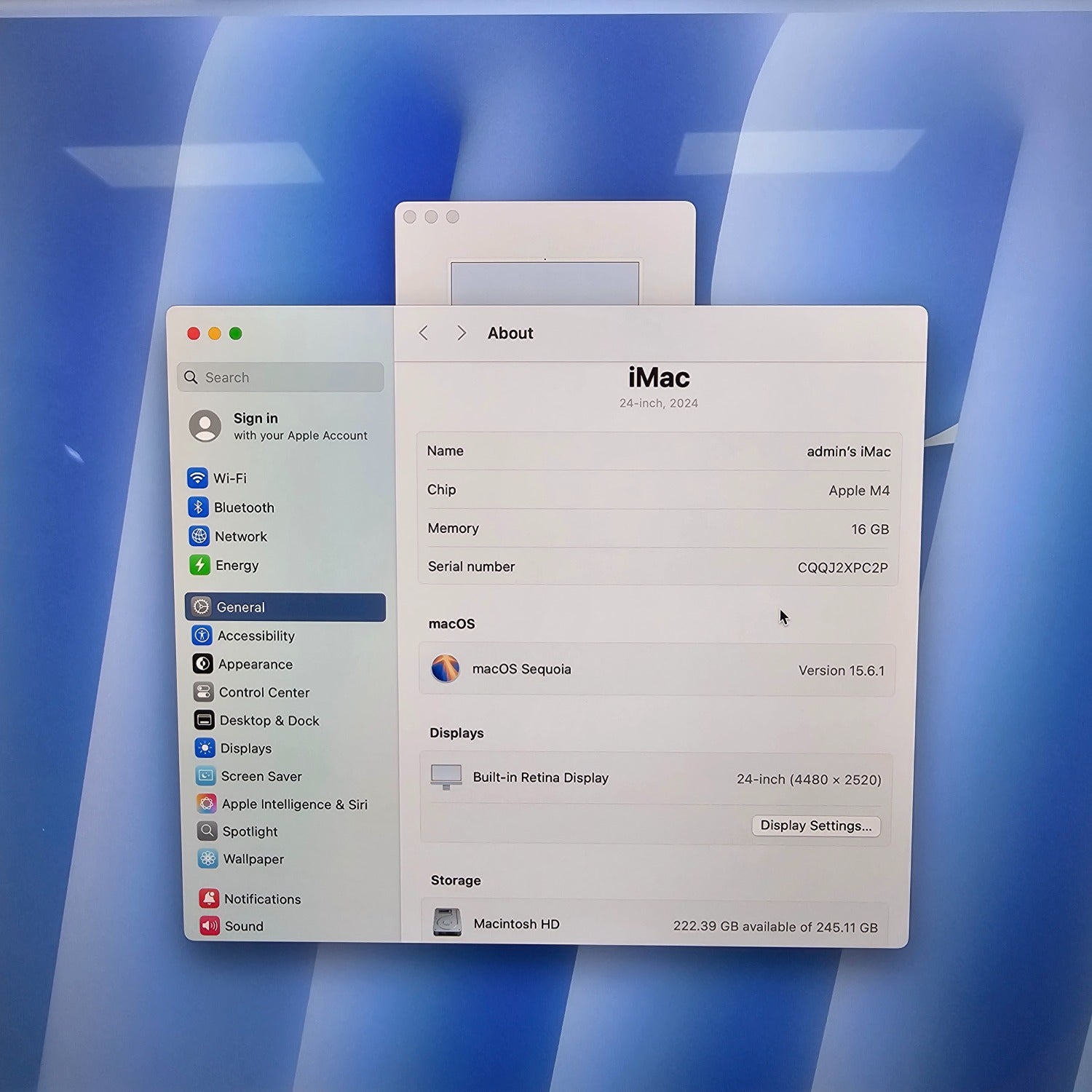Click the computer name "admin's iMac"
Image resolution: width=1092 pixels, height=1092 pixels.
pyautogui.click(x=849, y=451)
